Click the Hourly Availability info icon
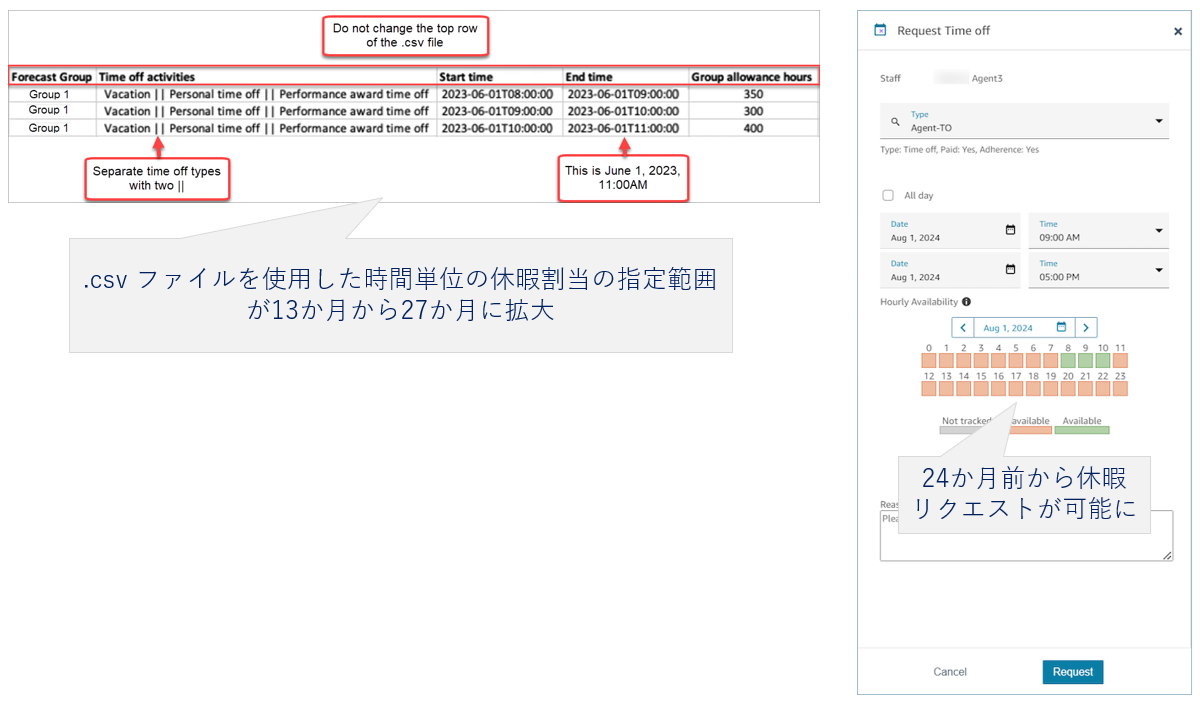Image resolution: width=1200 pixels, height=703 pixels. pyautogui.click(x=966, y=301)
